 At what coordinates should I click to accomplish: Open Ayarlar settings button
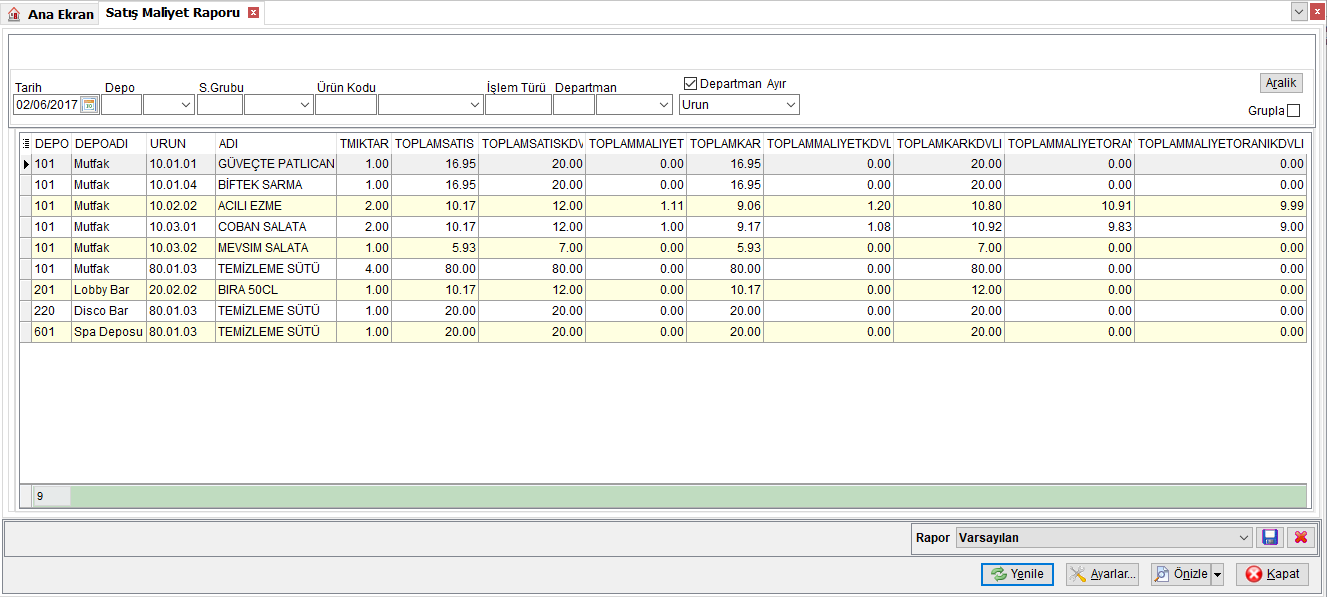[1102, 574]
